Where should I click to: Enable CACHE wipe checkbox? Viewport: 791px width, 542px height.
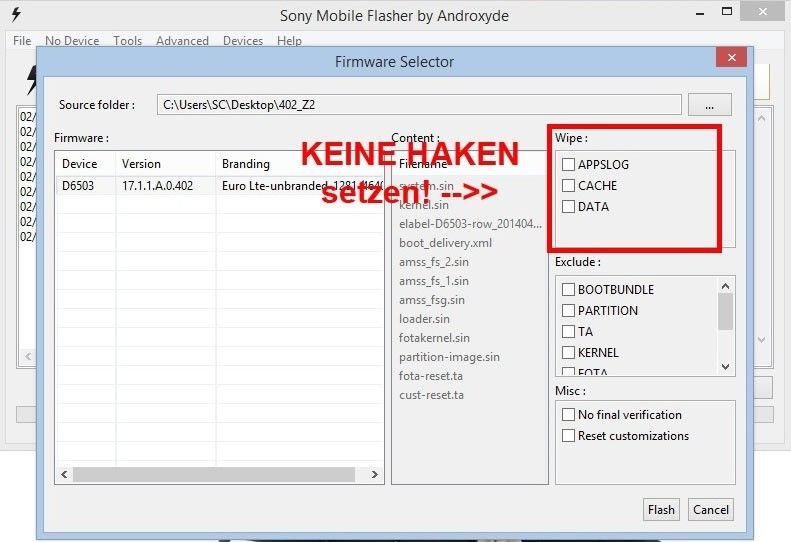569,186
